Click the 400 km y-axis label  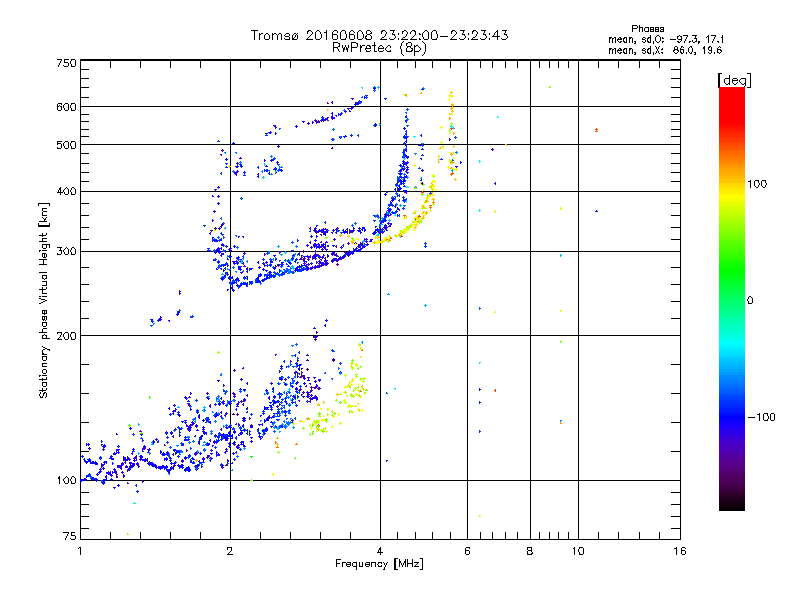(66, 192)
